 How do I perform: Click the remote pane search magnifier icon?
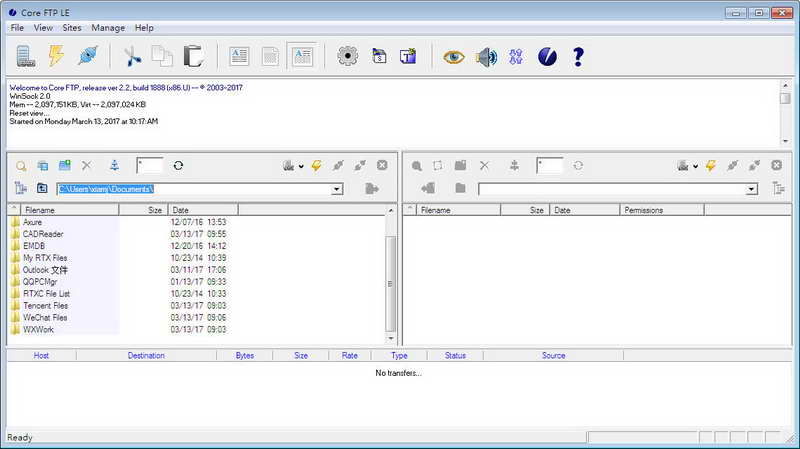[x=417, y=166]
